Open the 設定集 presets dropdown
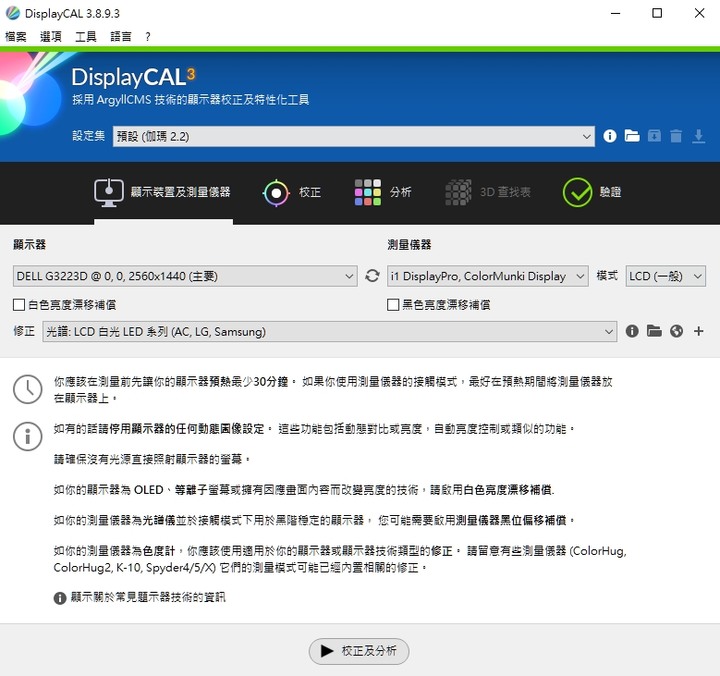Screen dimensions: 720x676 [354, 136]
